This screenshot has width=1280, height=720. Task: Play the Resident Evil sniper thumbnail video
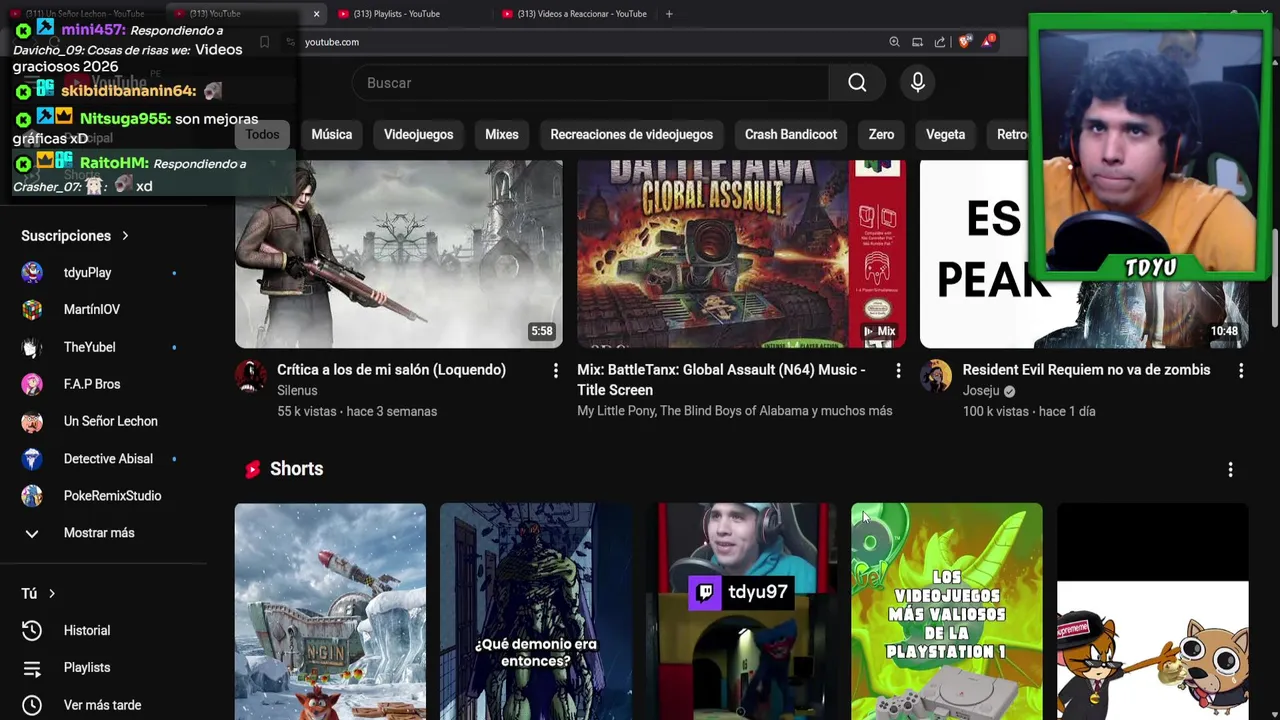coord(399,254)
